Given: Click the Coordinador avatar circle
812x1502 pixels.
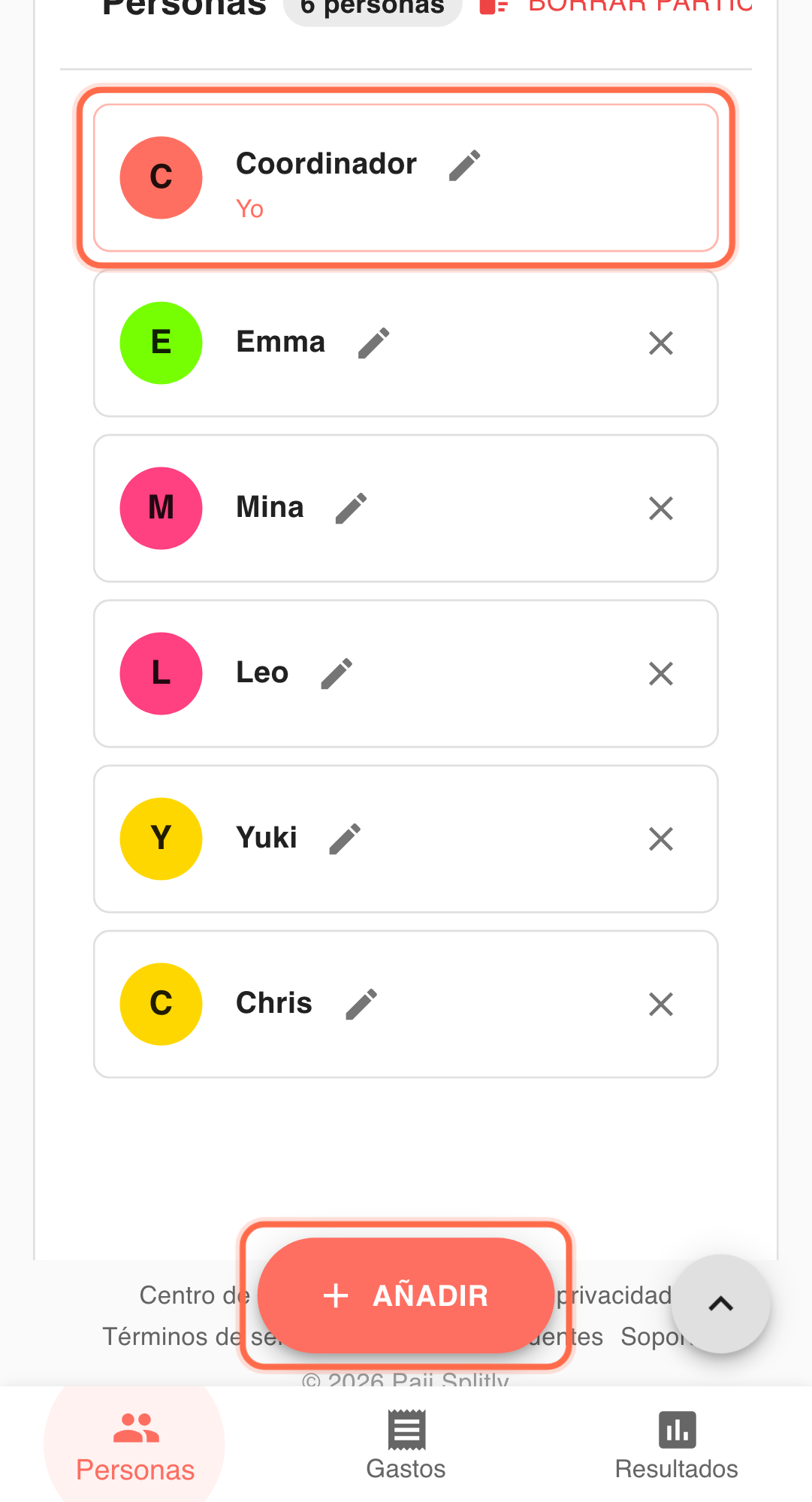Looking at the screenshot, I should tap(161, 178).
